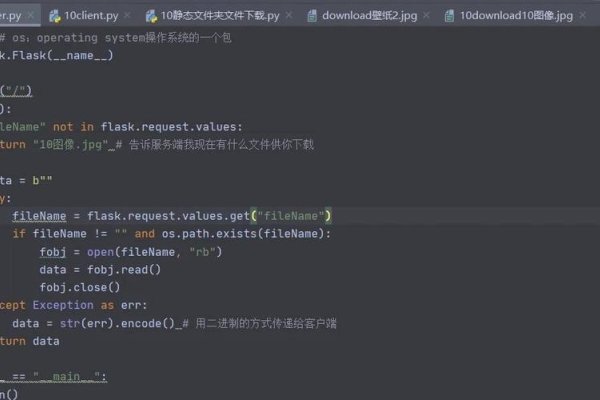Click "os.path.exists(fileName)" in the if line
This screenshot has width=600, height=400.
pyautogui.click(x=243, y=234)
